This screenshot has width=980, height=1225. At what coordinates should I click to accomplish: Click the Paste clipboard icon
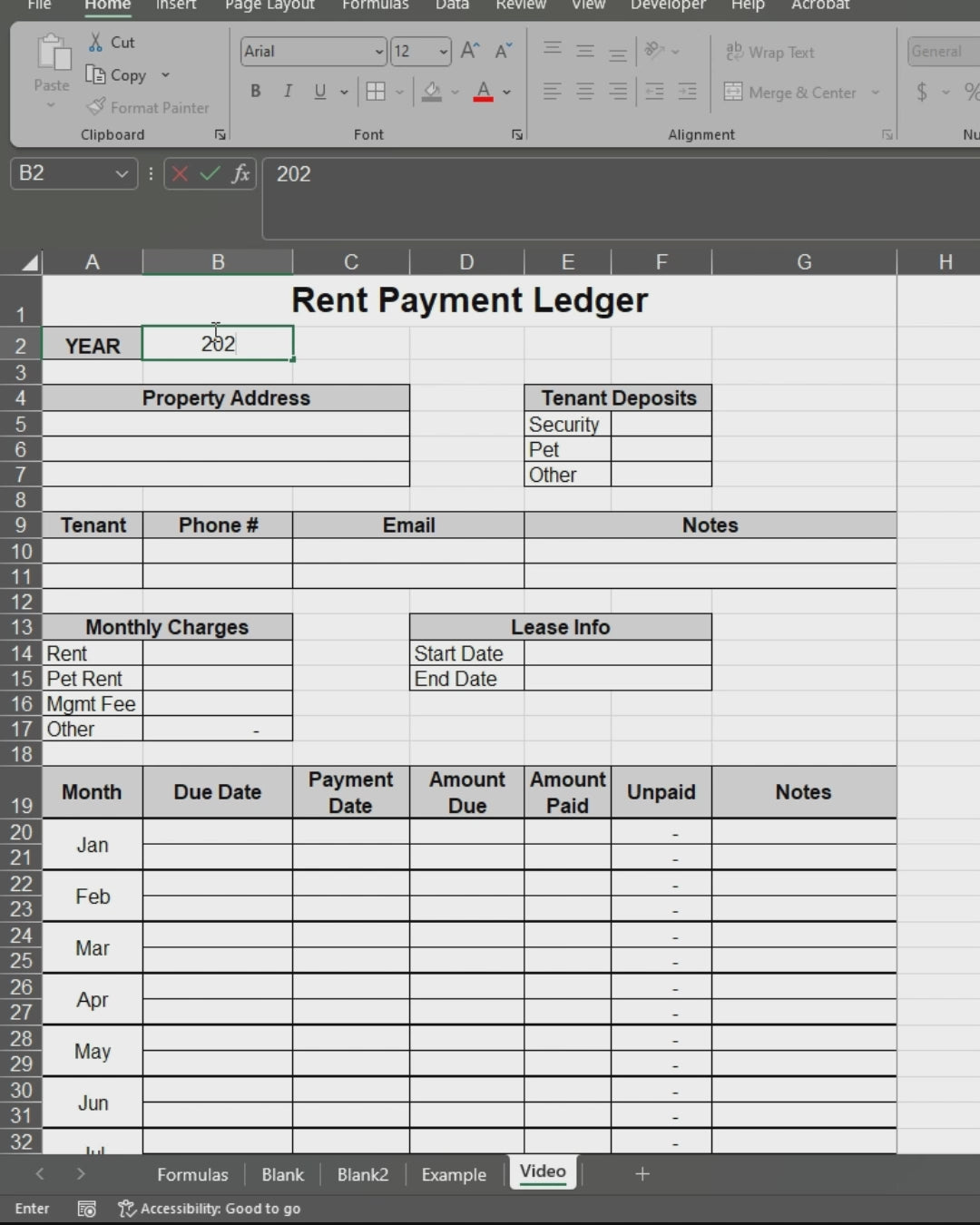coord(53,53)
